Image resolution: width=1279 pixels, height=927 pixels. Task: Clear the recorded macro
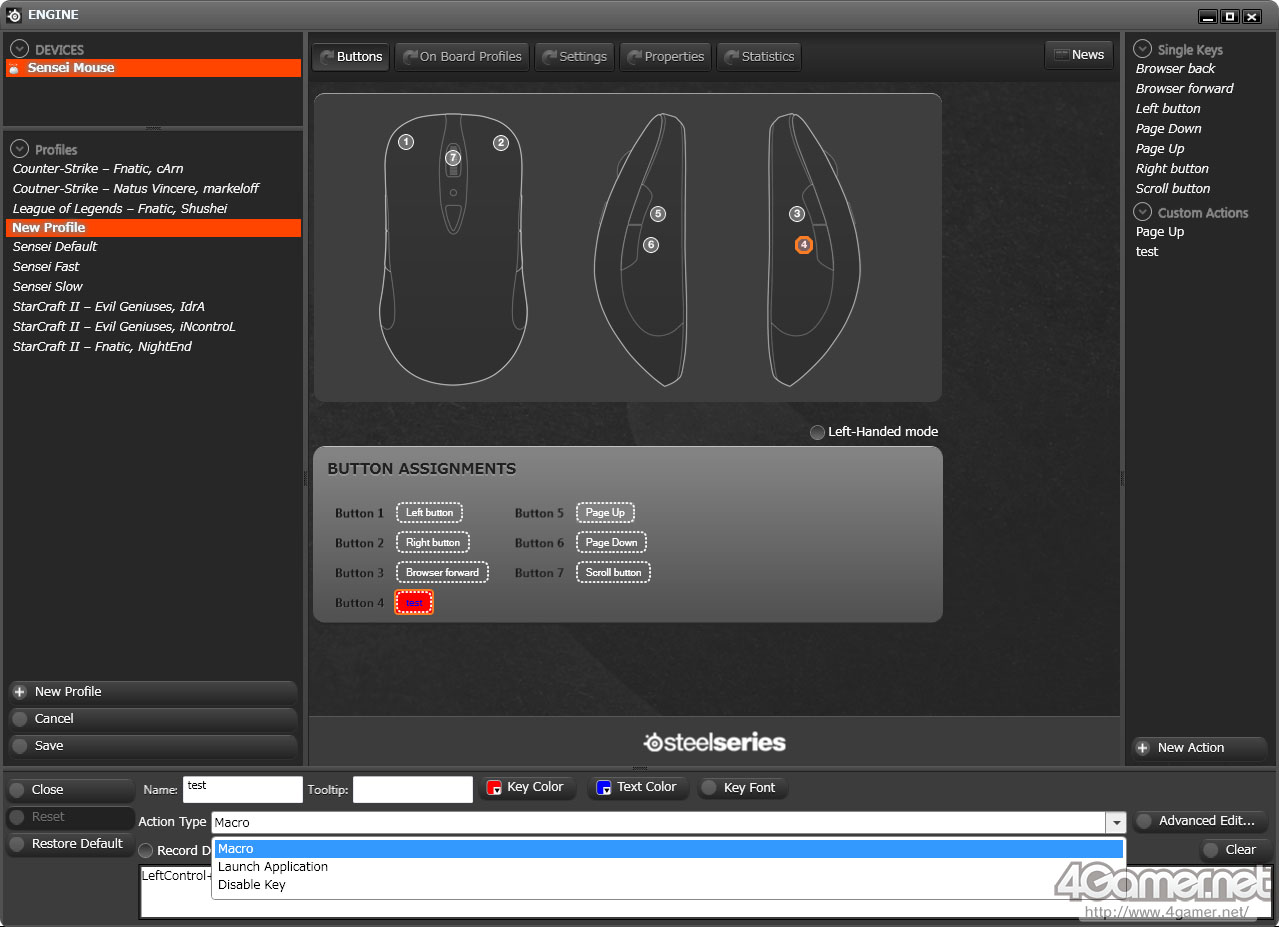[1236, 850]
